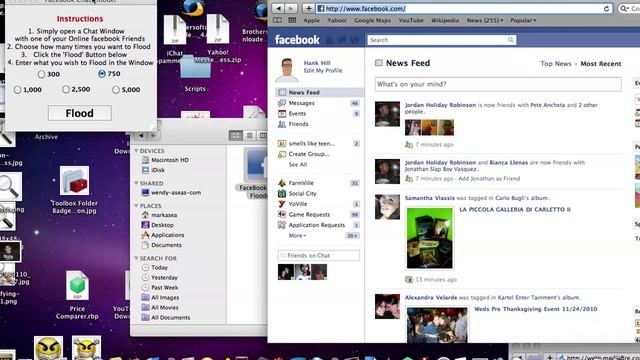640x360 pixels.
Task: Open Weds Pre Thanksgiving Event album link
Action: coord(535,309)
